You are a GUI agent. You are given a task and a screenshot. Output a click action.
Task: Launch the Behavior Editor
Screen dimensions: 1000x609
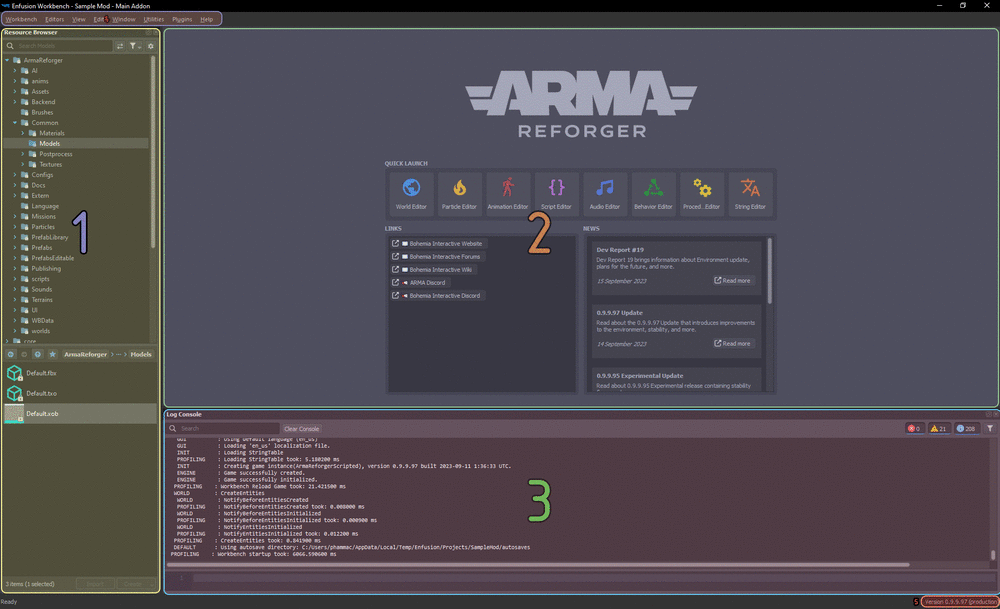pyautogui.click(x=653, y=193)
